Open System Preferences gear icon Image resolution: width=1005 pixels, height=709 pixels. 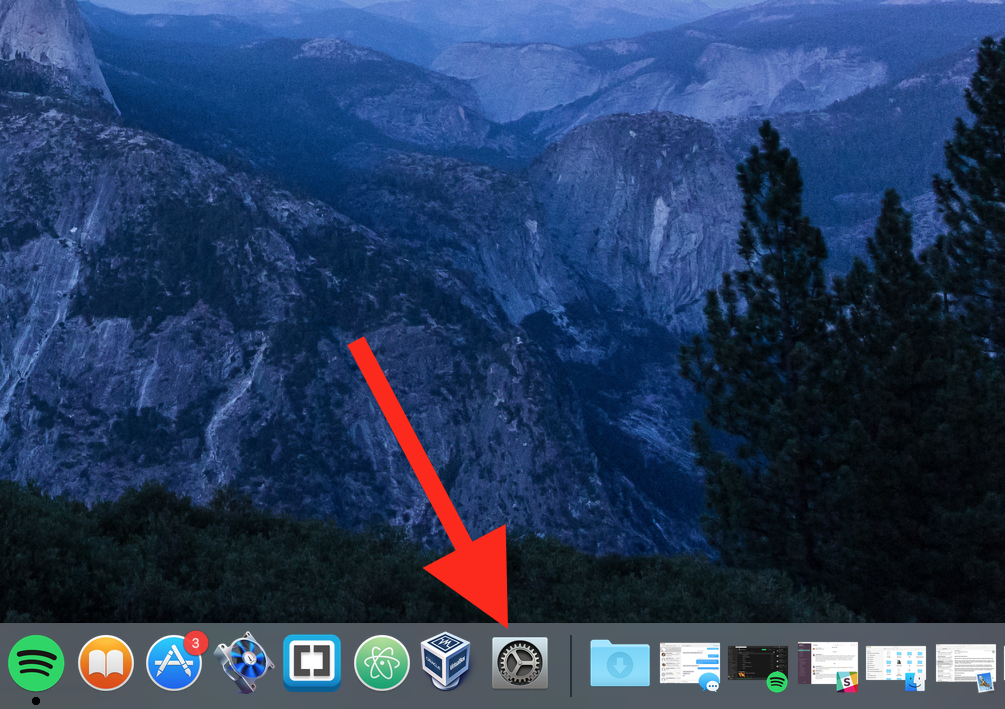coord(520,662)
